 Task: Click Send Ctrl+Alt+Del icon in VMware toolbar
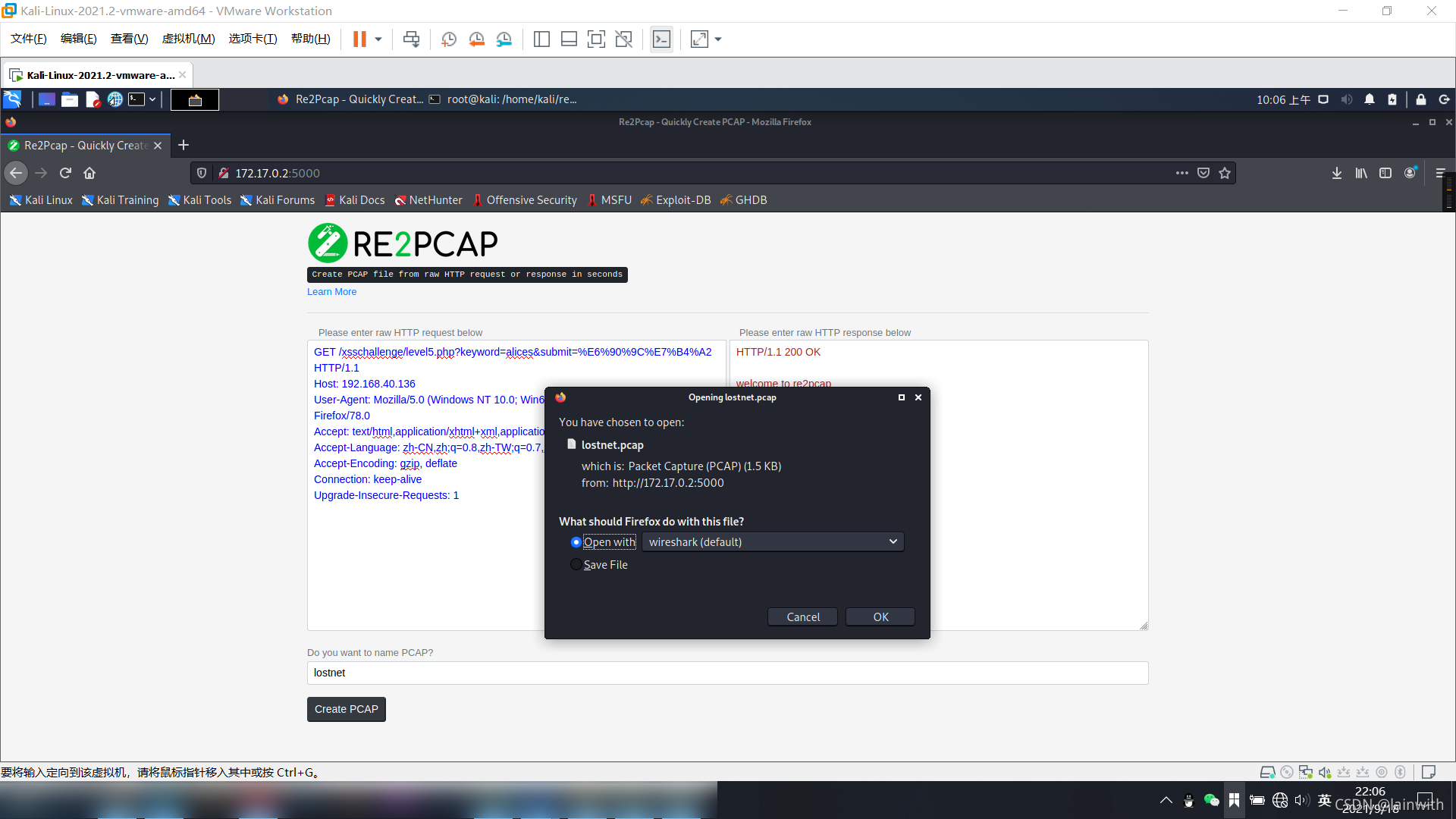point(411,39)
